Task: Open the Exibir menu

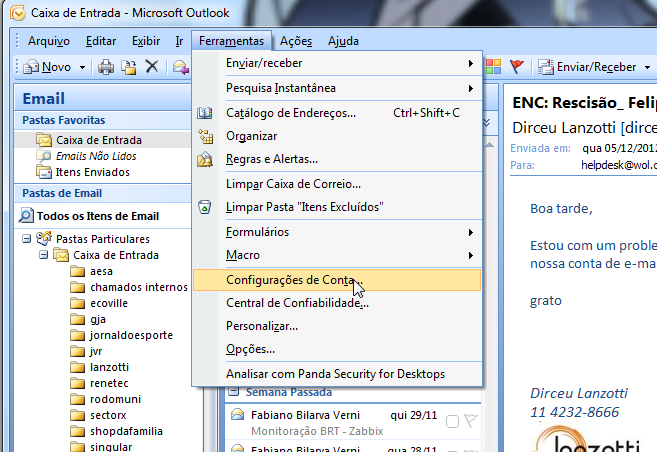Action: [146, 41]
